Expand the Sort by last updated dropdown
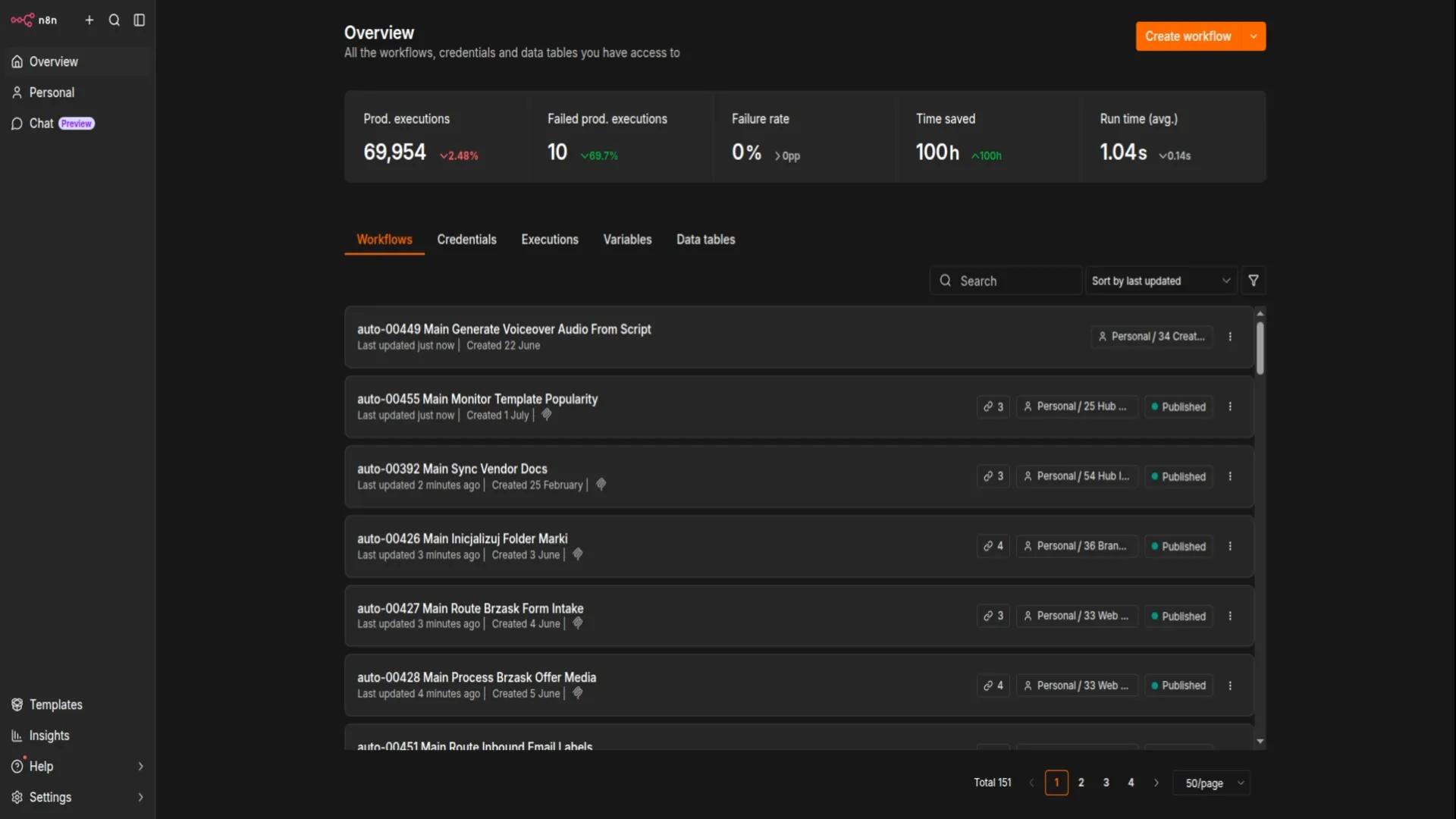This screenshot has height=819, width=1456. click(1161, 281)
